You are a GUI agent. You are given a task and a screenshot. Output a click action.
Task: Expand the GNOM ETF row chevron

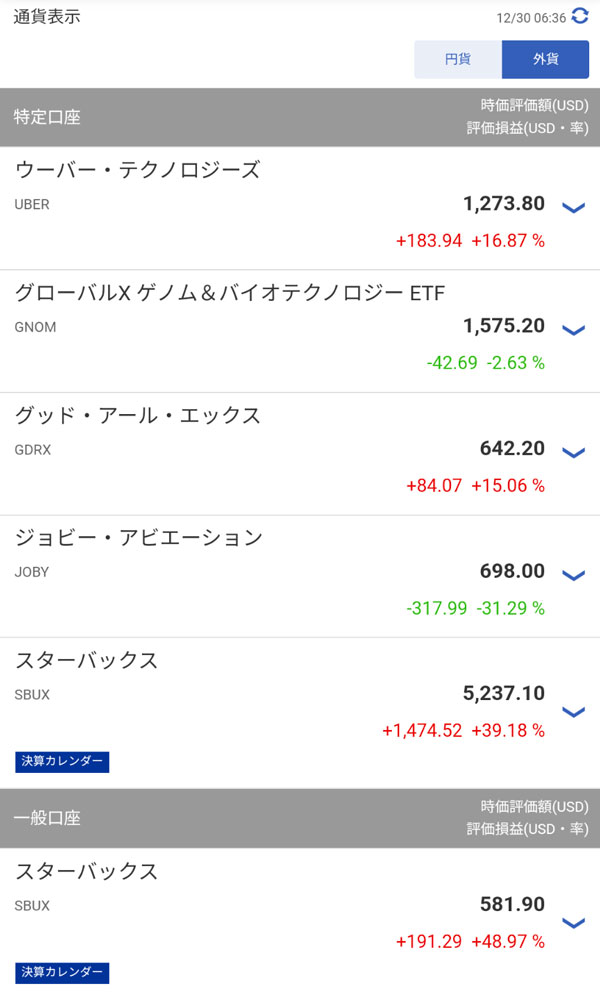[x=573, y=330]
